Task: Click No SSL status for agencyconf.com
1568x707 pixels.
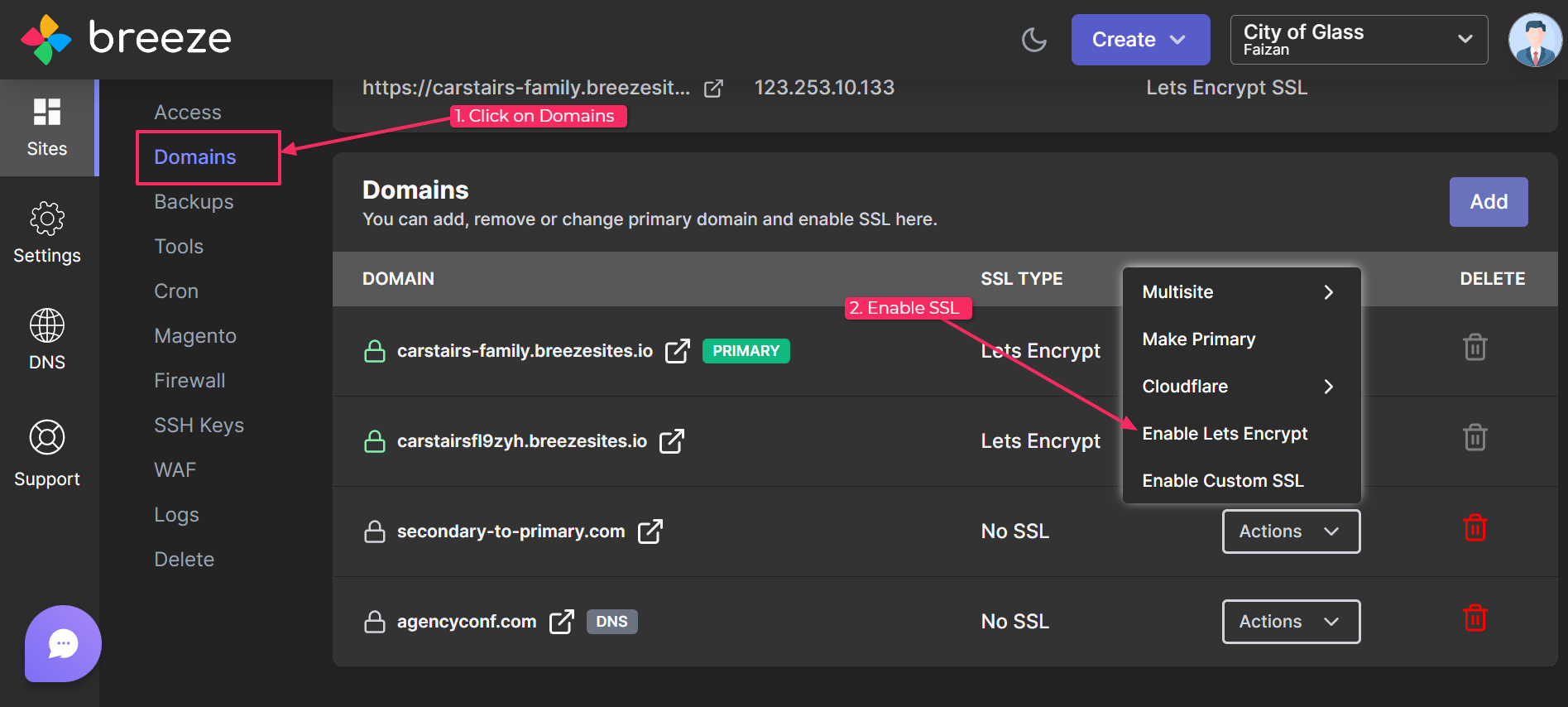Action: pos(1015,622)
